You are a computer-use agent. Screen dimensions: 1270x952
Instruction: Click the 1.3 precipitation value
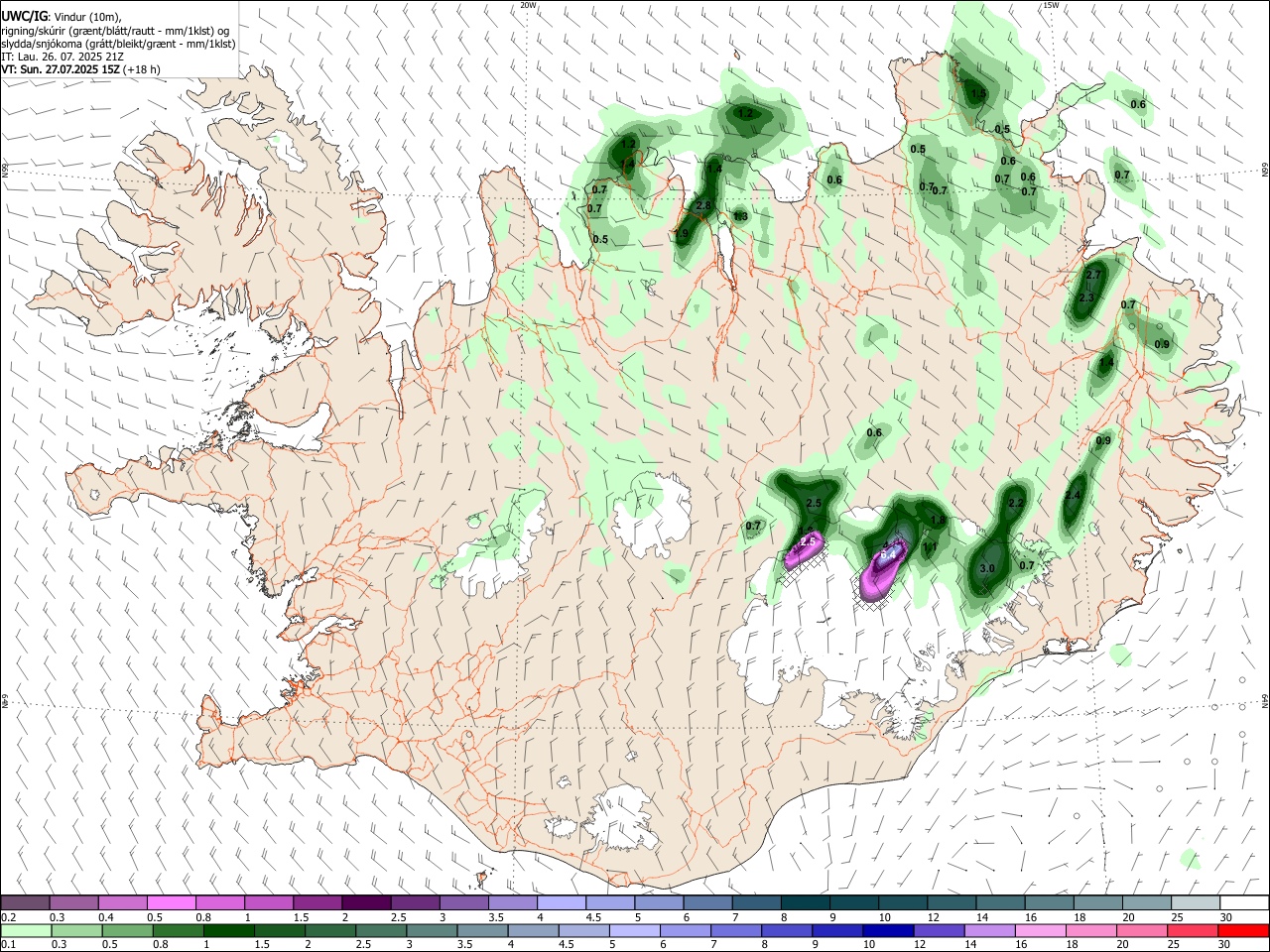(x=740, y=217)
